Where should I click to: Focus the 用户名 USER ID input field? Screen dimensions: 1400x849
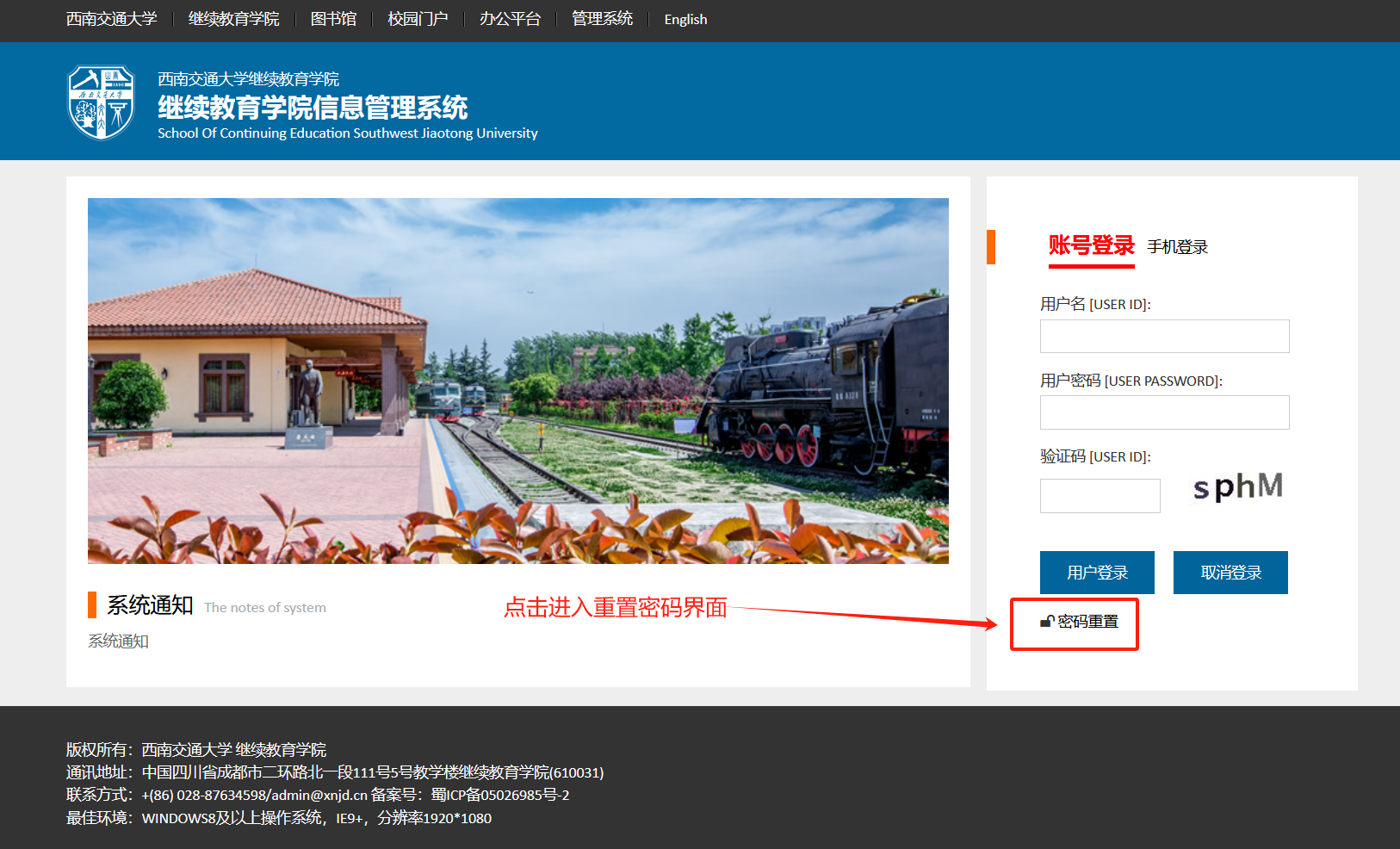1164,337
